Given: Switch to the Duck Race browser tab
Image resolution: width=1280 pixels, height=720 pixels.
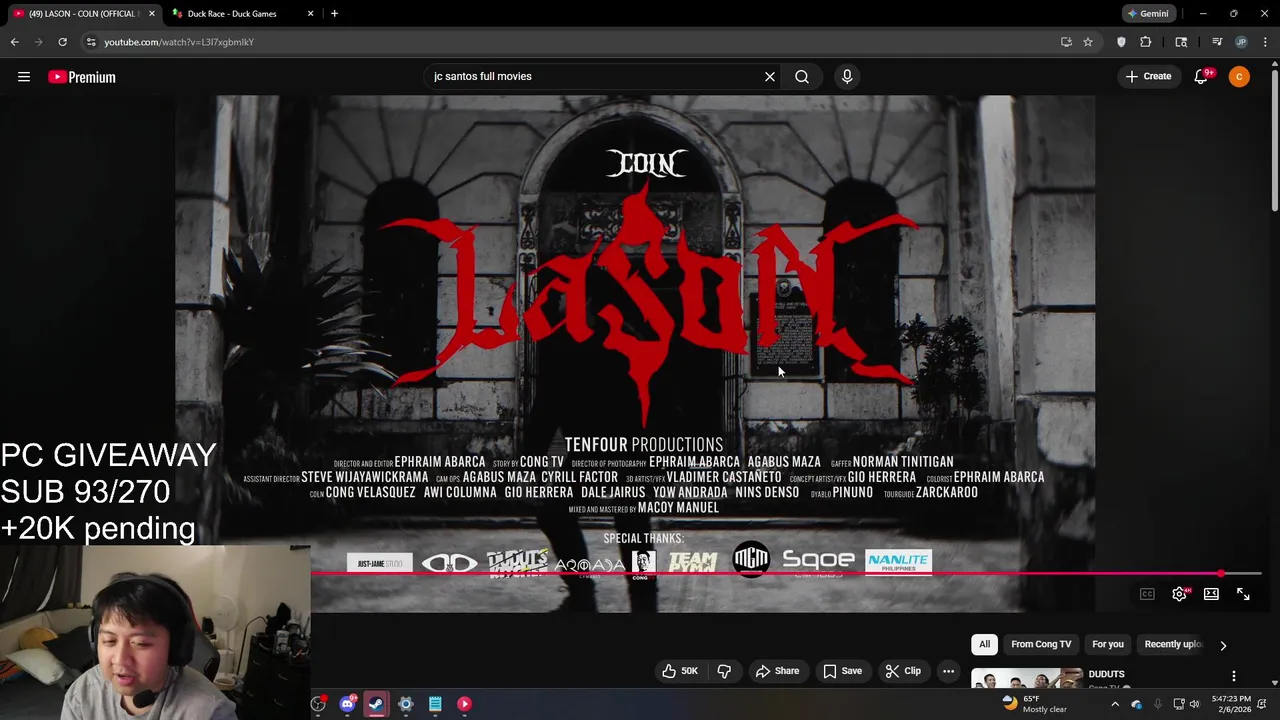Looking at the screenshot, I should (232, 14).
